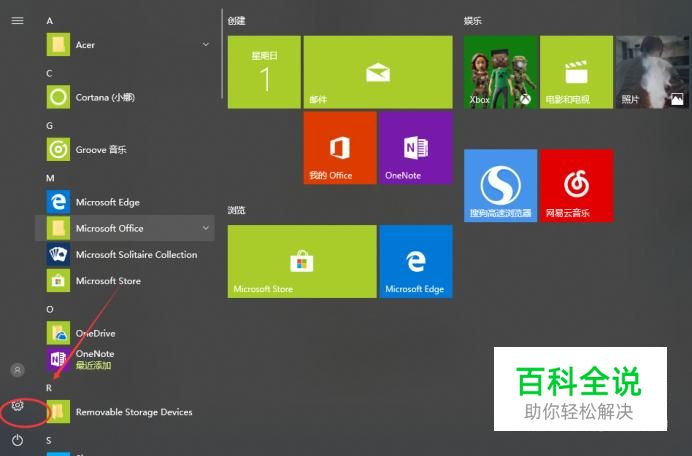Open the Photos tile
Image resolution: width=692 pixels, height=456 pixels.
tap(652, 72)
